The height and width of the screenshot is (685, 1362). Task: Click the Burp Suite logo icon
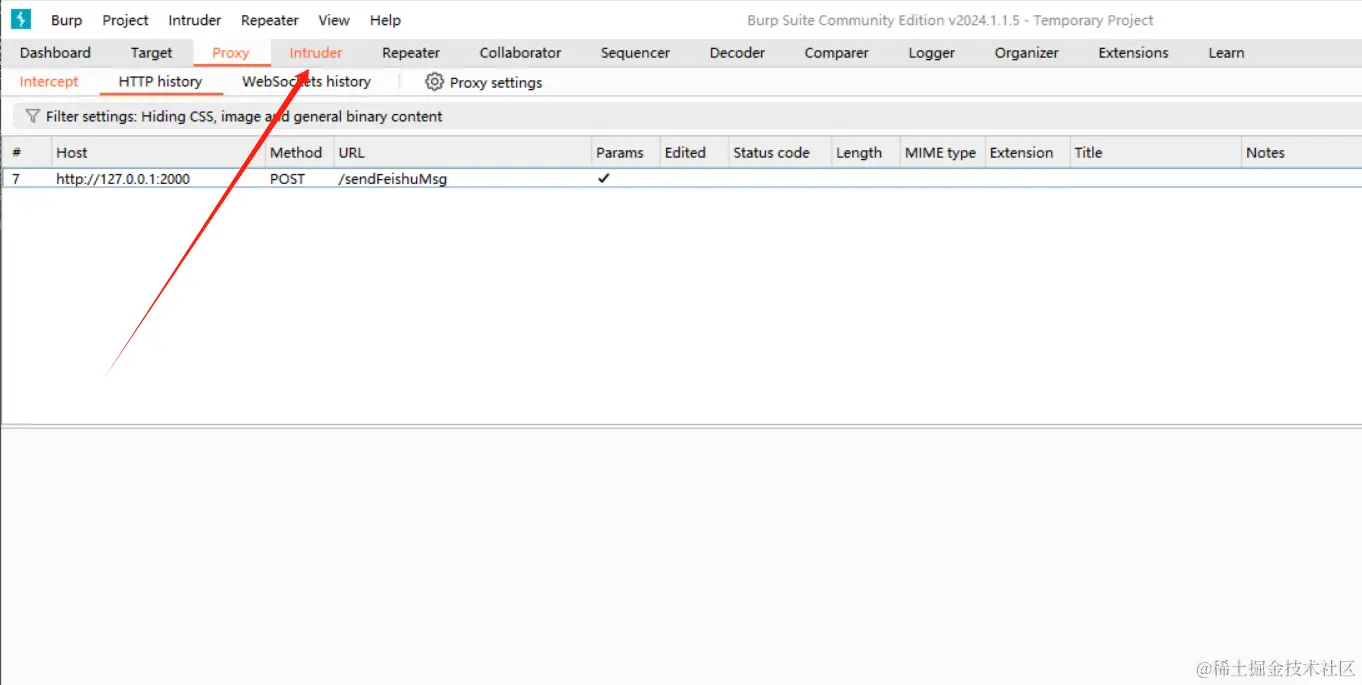point(21,19)
